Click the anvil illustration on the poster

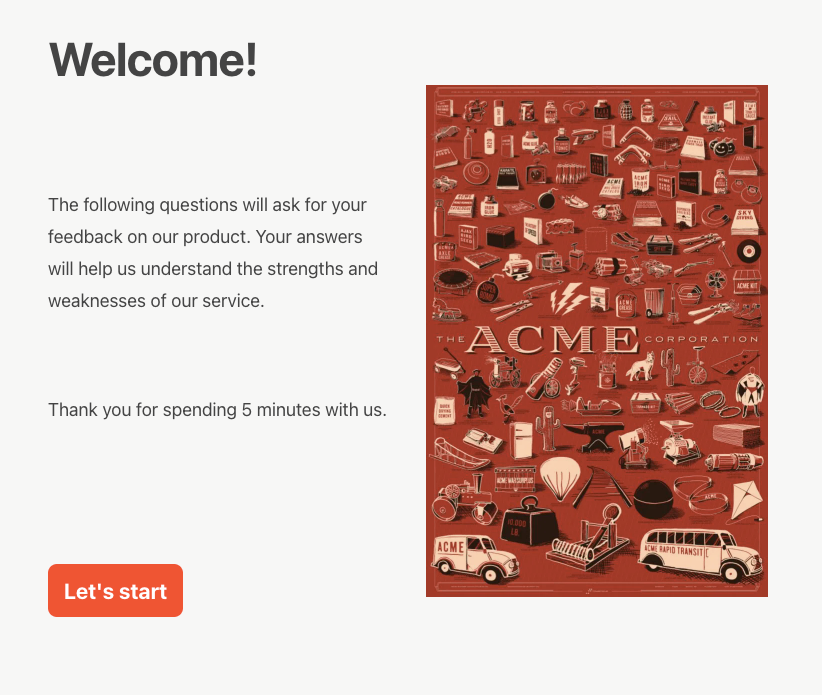point(596,433)
